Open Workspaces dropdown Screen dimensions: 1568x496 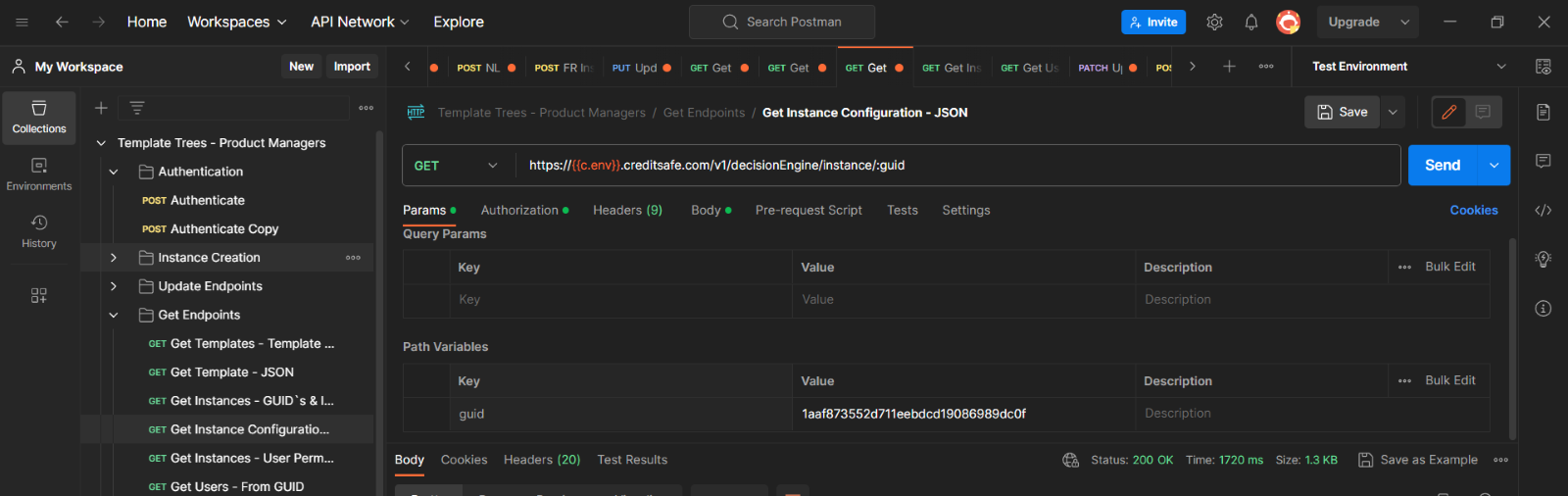click(237, 22)
